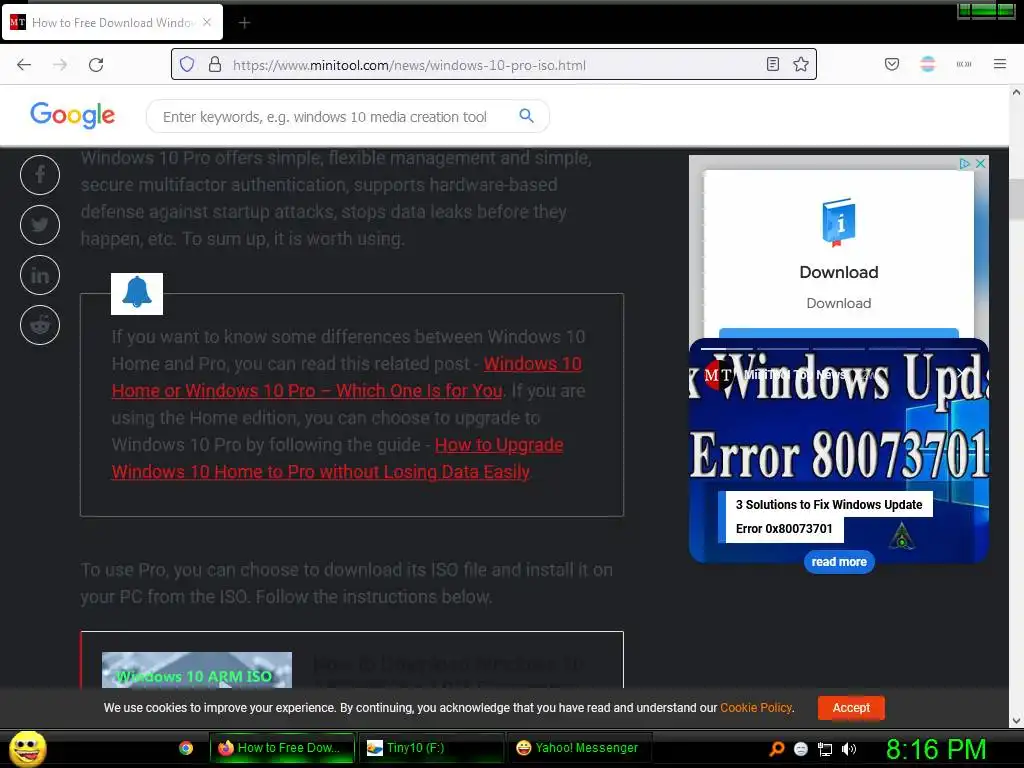Viewport: 1024px width, 768px height.
Task: Launch Chrome from the taskbar
Action: [186, 748]
